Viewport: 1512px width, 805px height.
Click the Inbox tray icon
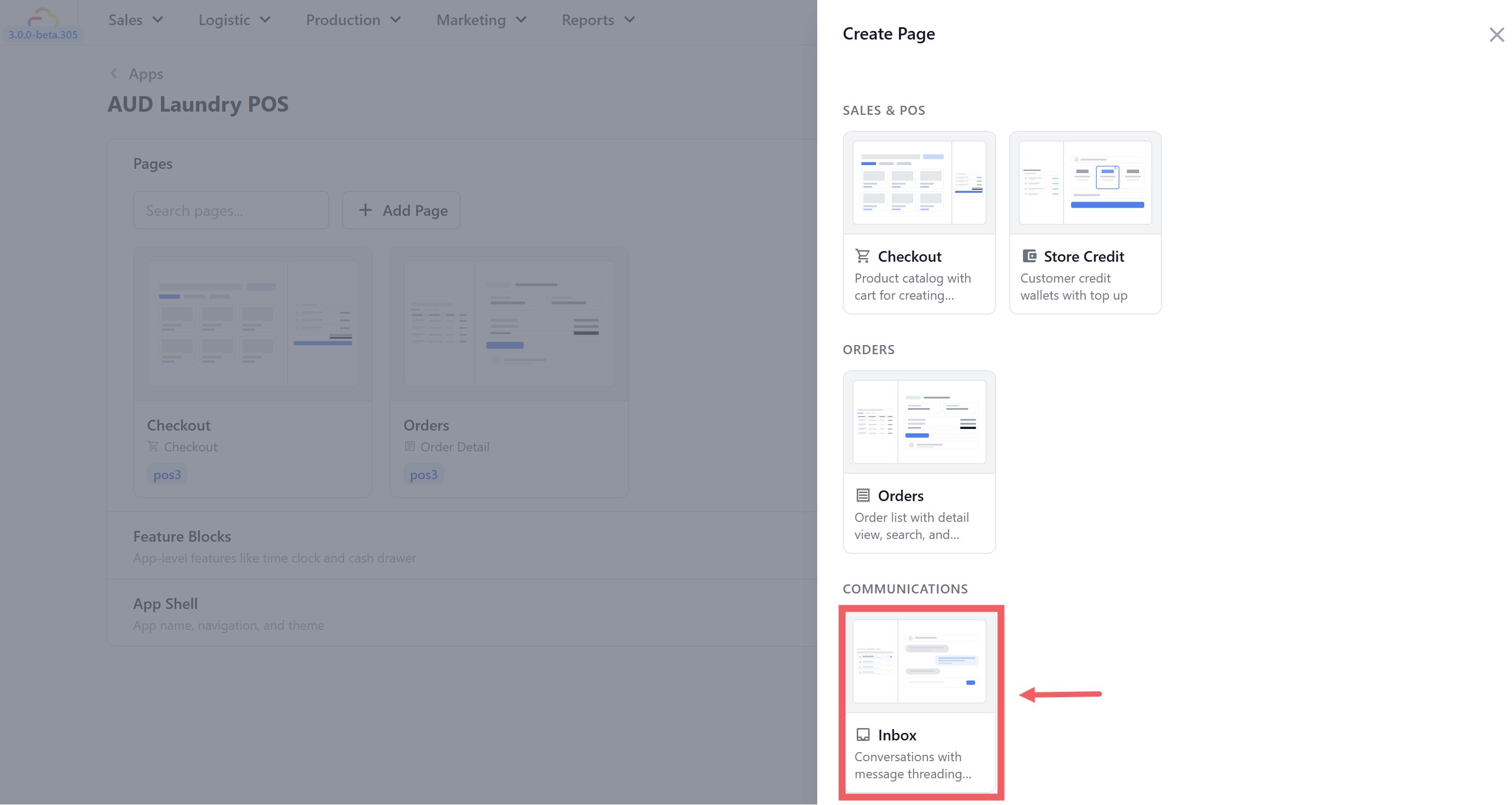pos(862,734)
